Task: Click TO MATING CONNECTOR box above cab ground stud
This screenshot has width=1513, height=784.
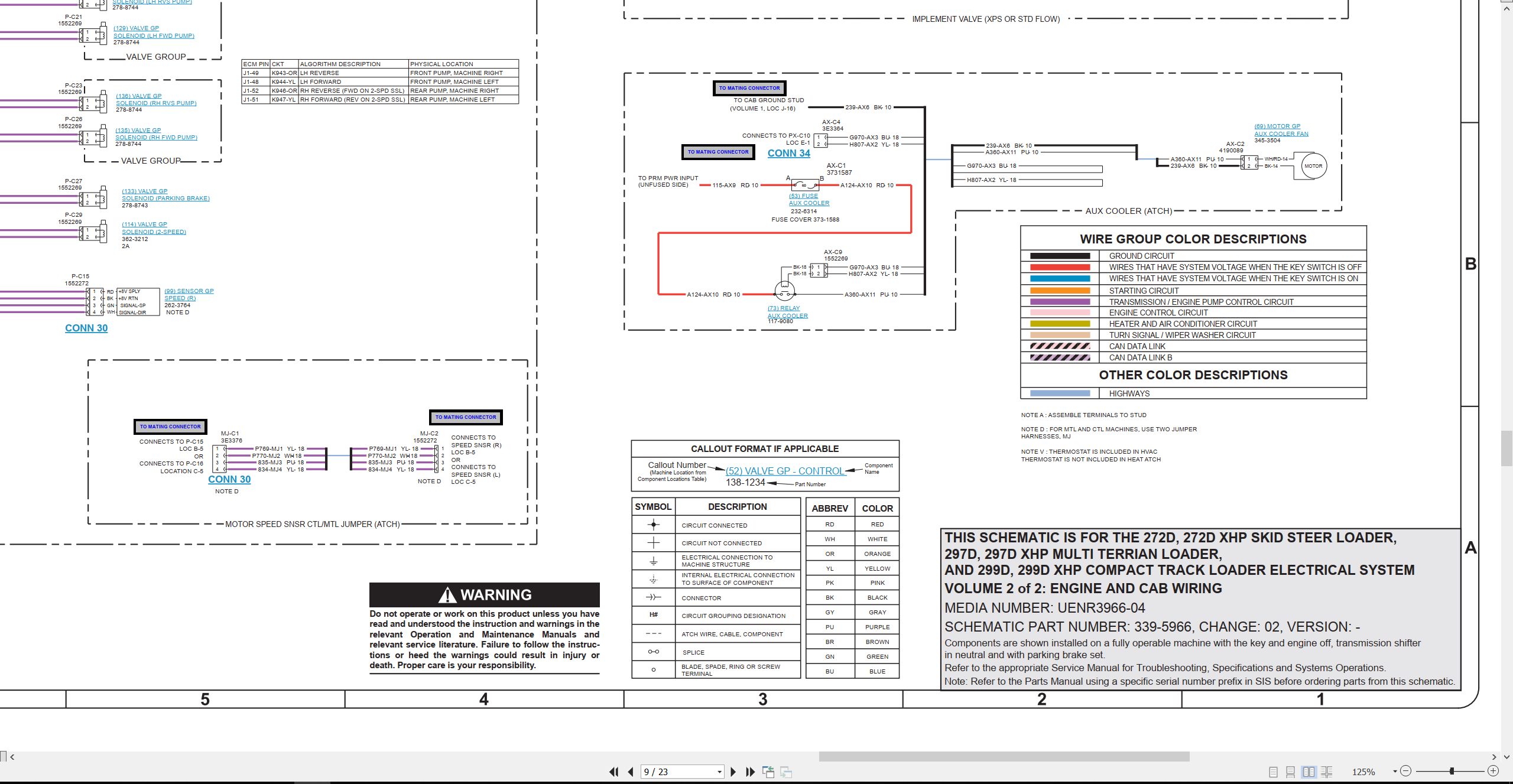Action: pos(749,88)
